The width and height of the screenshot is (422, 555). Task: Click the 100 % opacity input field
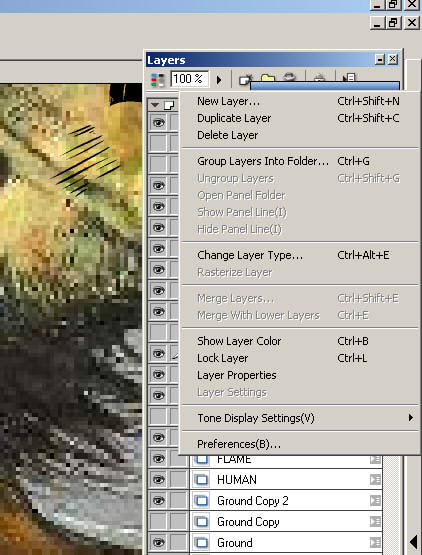coord(189,79)
